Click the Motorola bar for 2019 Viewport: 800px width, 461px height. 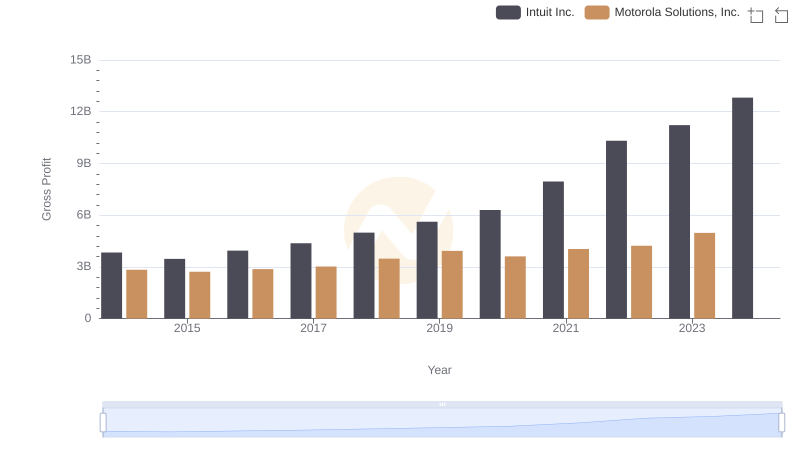click(452, 285)
